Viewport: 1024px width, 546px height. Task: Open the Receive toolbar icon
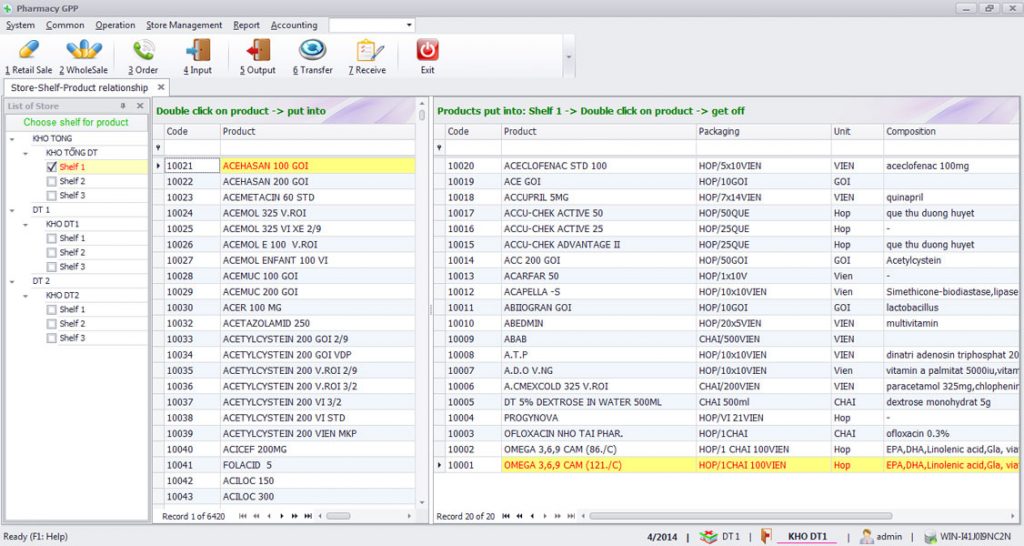pos(368,51)
